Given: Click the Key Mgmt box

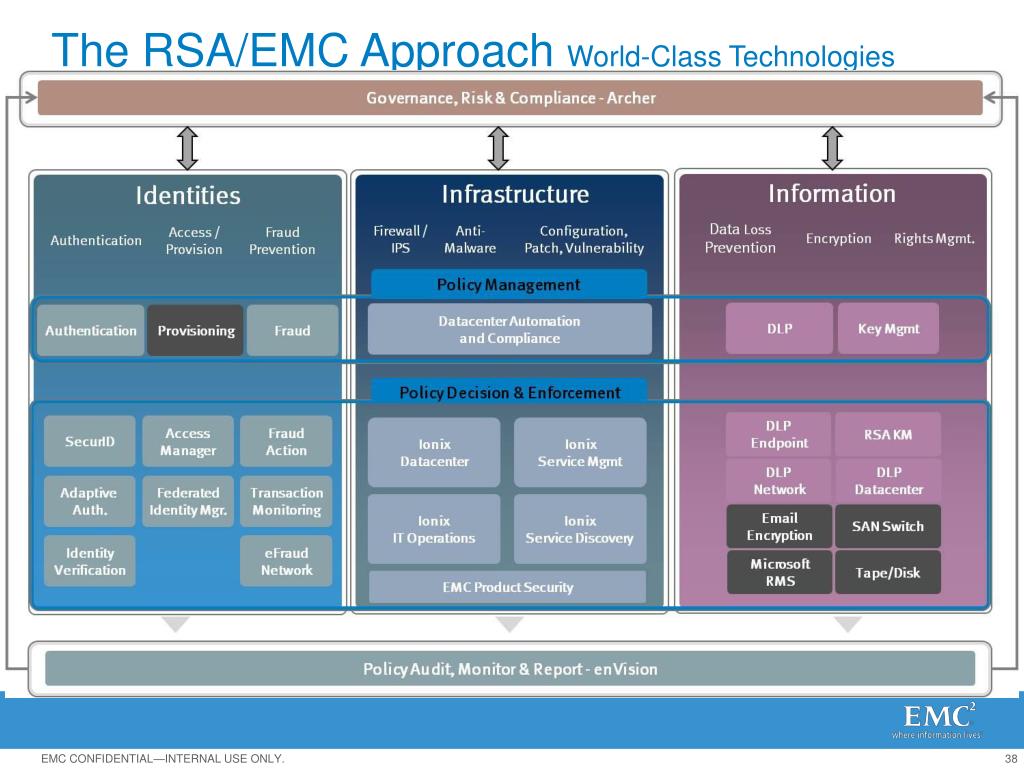Looking at the screenshot, I should coord(889,328).
